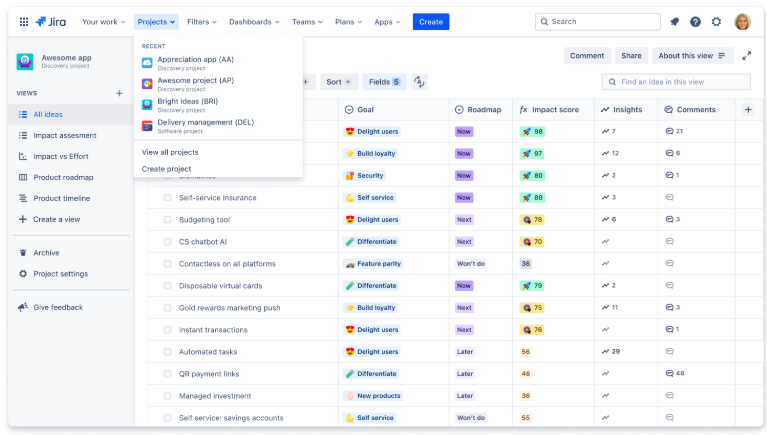The image size is (767, 435).
Task: Open the help question mark icon
Action: point(695,22)
